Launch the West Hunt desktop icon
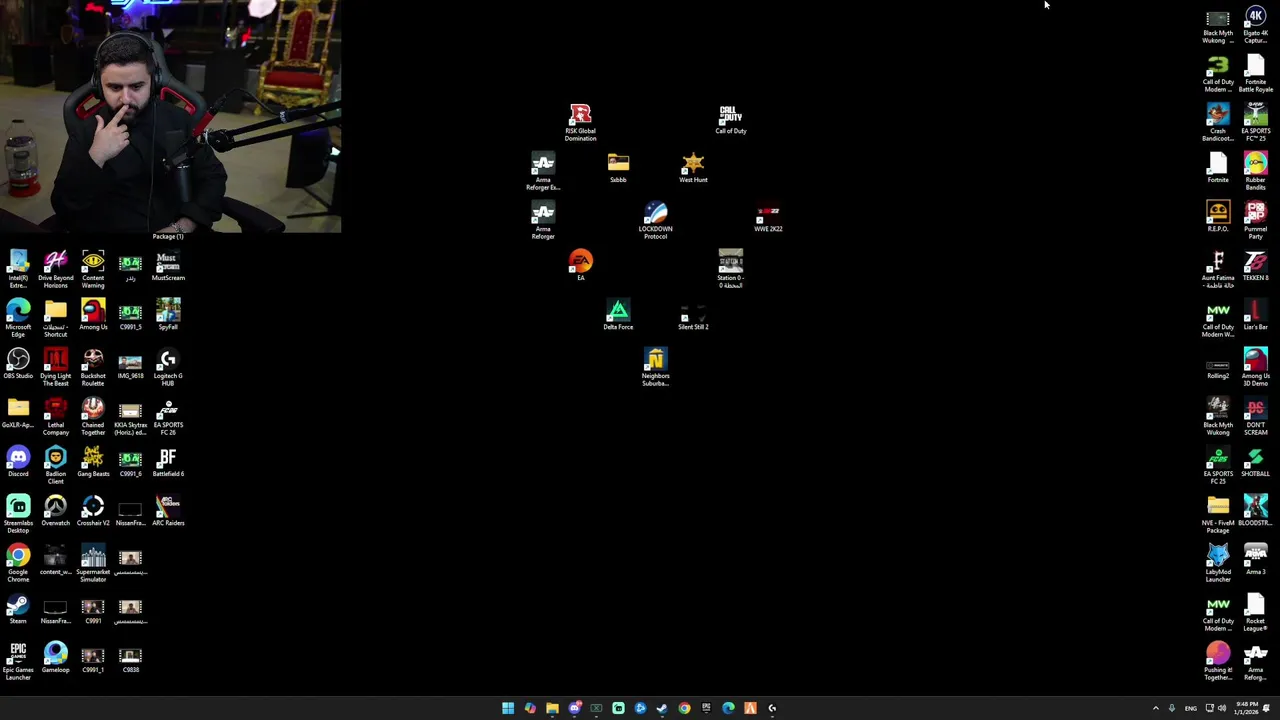 [x=693, y=168]
